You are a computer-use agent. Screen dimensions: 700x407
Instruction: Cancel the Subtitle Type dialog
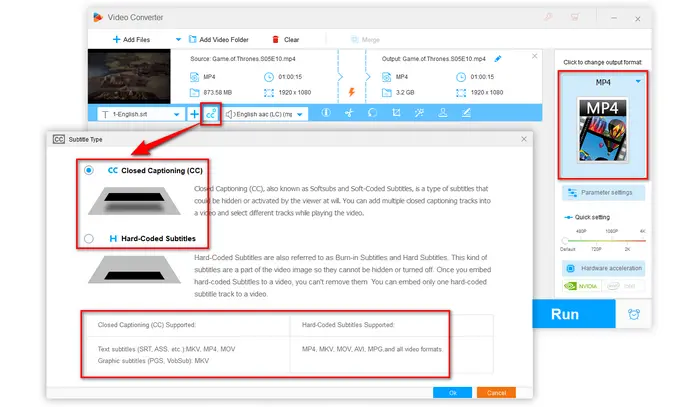[496, 393]
